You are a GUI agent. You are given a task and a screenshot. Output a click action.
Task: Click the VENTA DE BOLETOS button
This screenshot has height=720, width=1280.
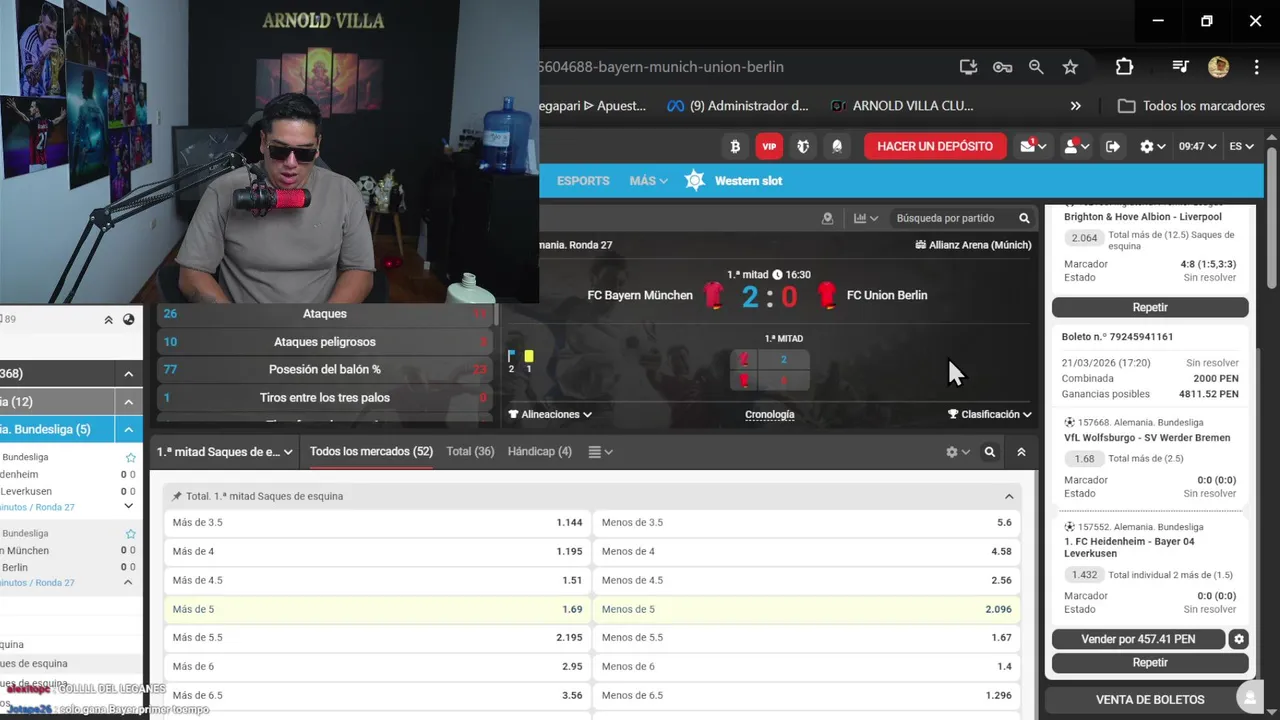click(x=1150, y=700)
